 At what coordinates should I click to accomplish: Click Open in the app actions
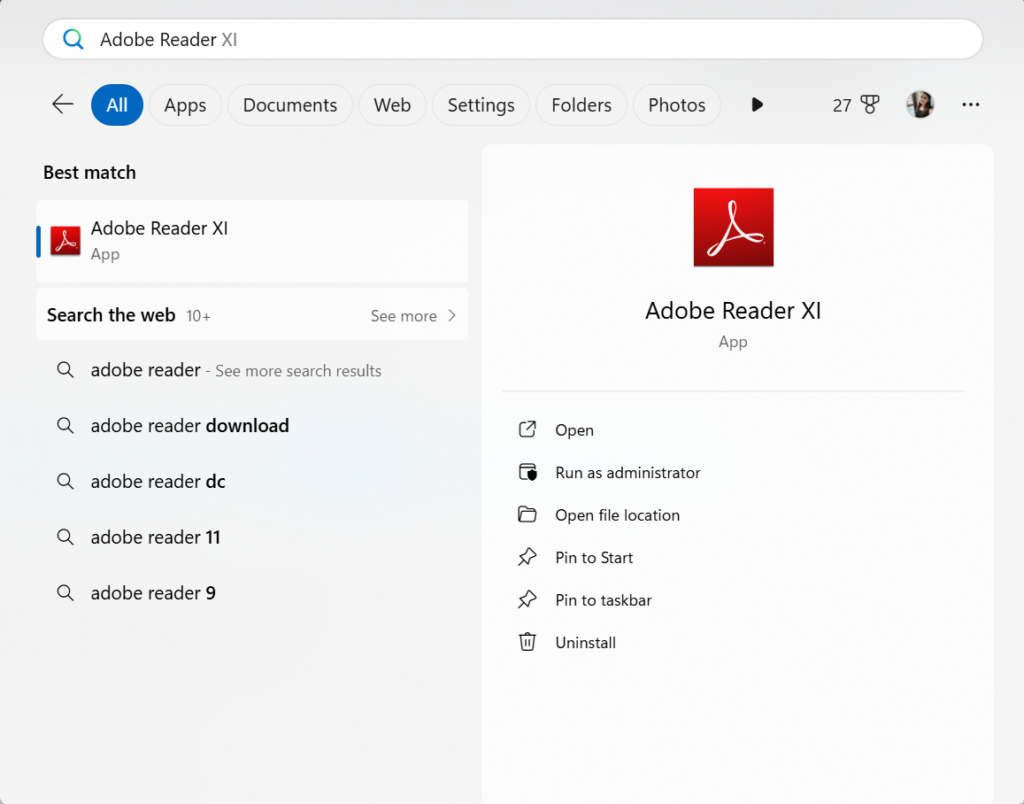[574, 430]
